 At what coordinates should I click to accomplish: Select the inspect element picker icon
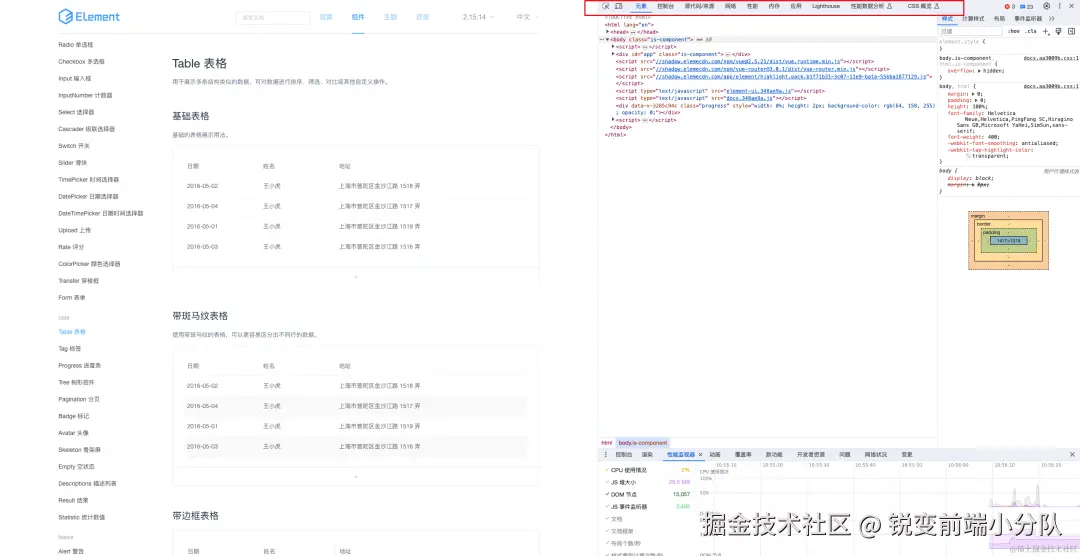(606, 6)
